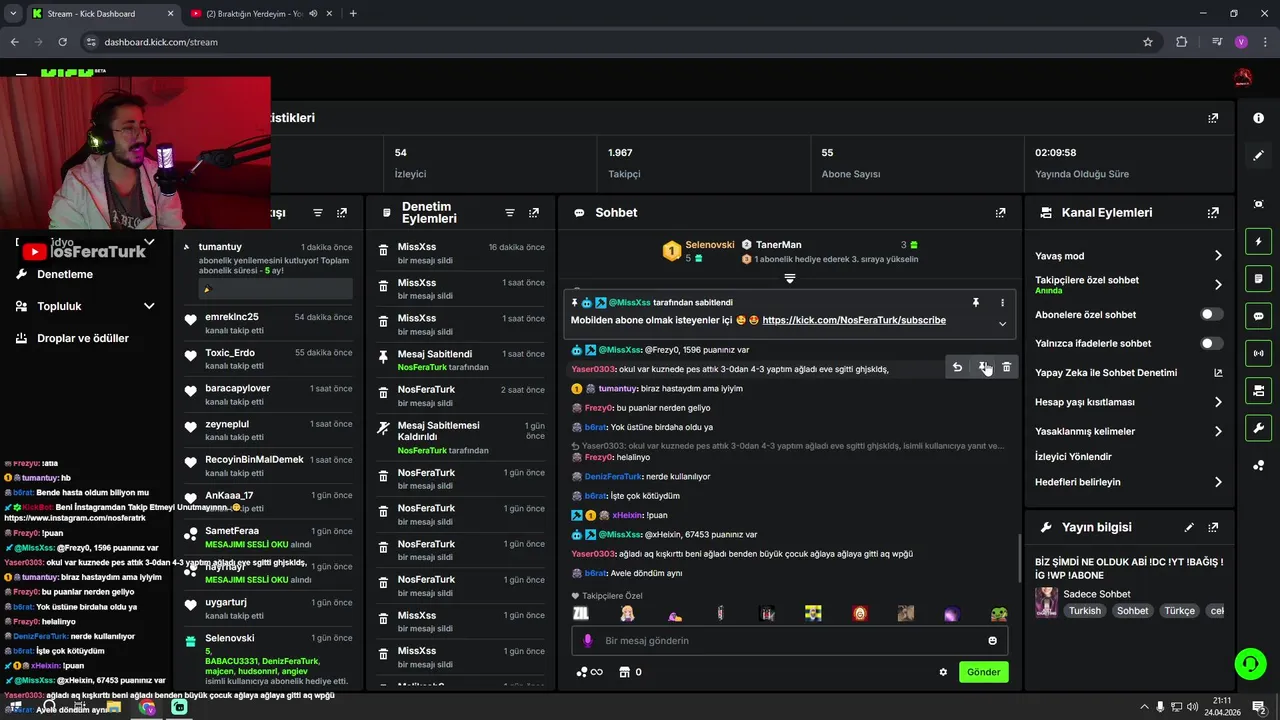Open three-dot menu on pinned message
The height and width of the screenshot is (720, 1280).
pos(1002,302)
